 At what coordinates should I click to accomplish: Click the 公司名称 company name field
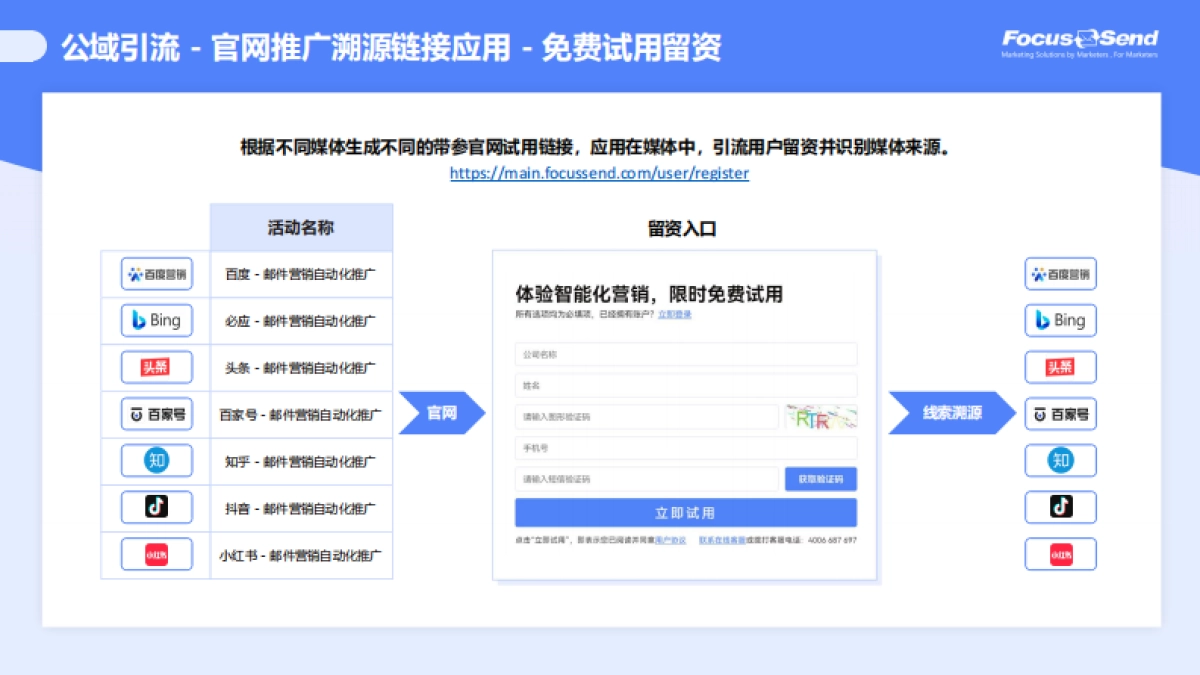point(685,354)
